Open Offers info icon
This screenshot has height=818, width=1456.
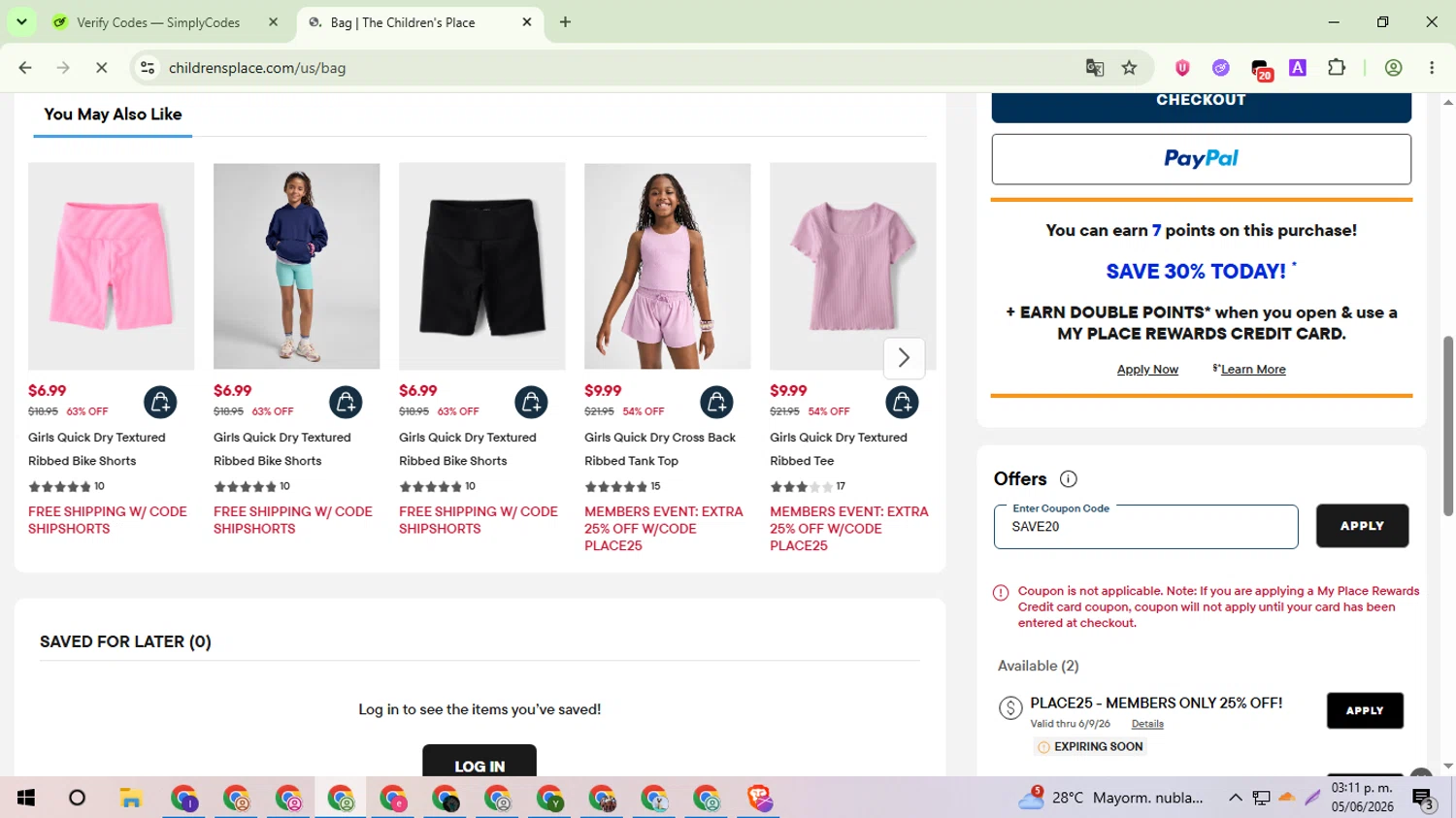(1069, 478)
